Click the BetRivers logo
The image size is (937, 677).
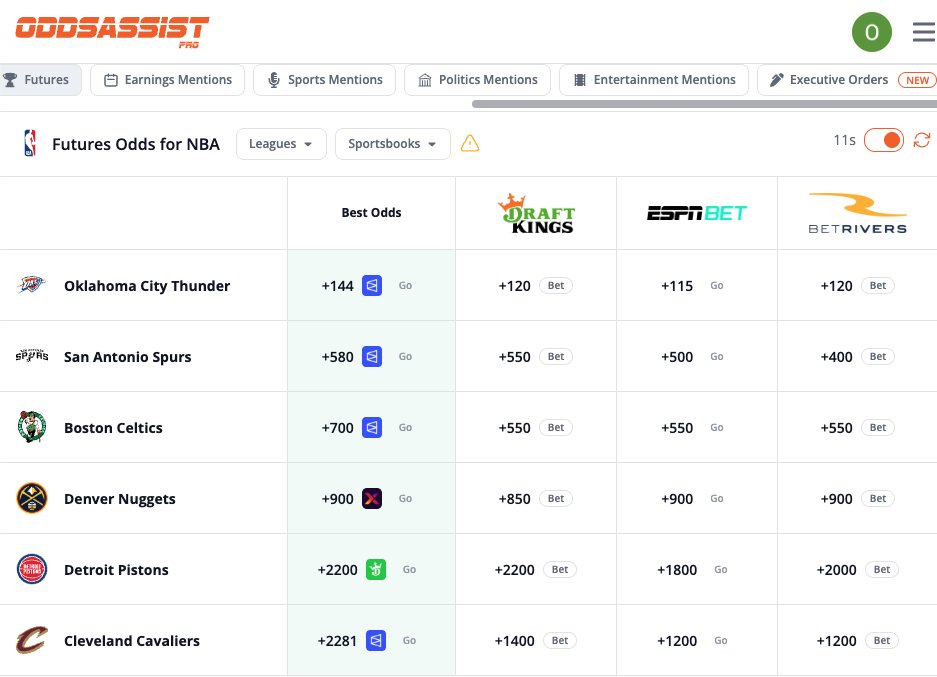[x=857, y=212]
